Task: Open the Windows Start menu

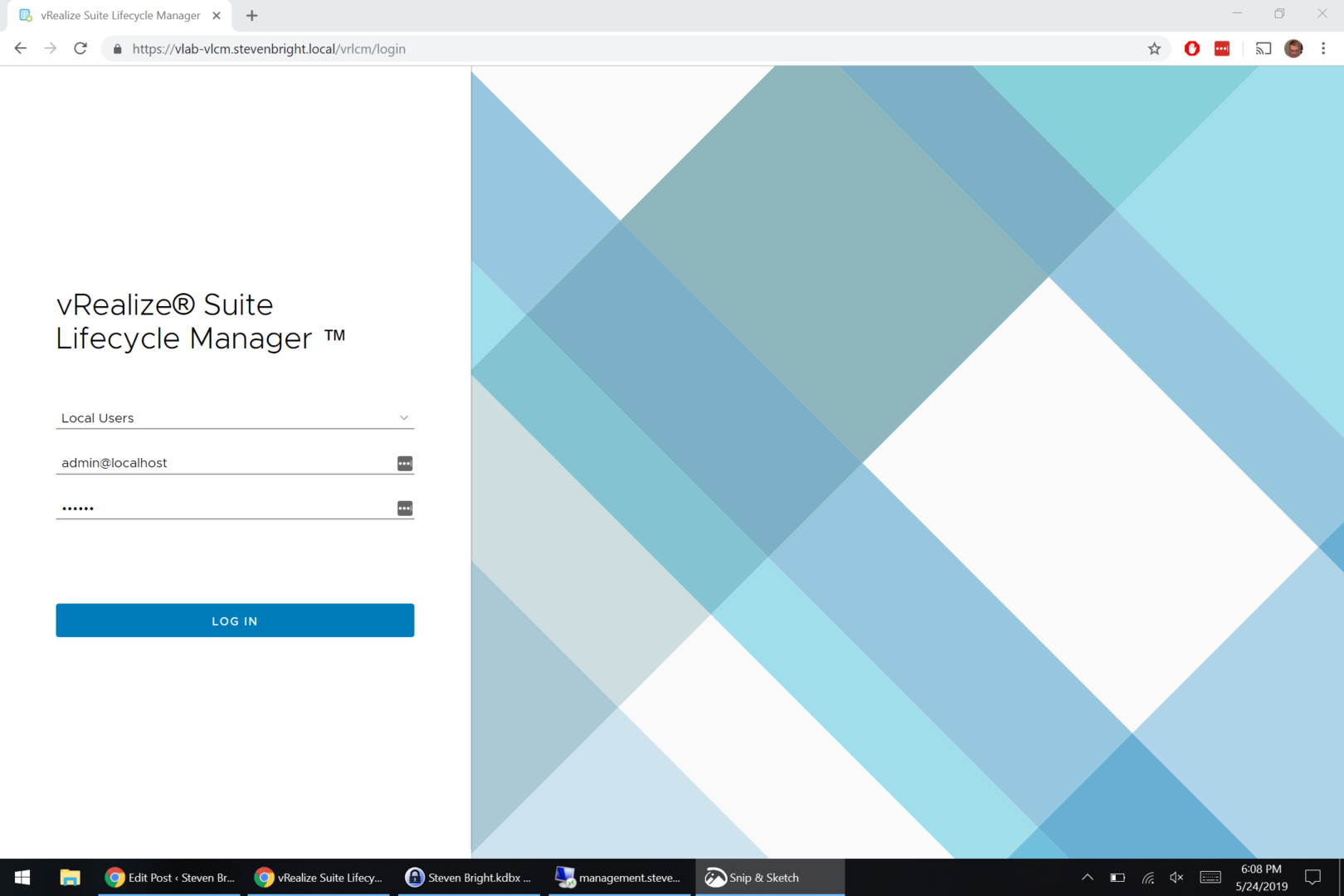Action: (22, 878)
